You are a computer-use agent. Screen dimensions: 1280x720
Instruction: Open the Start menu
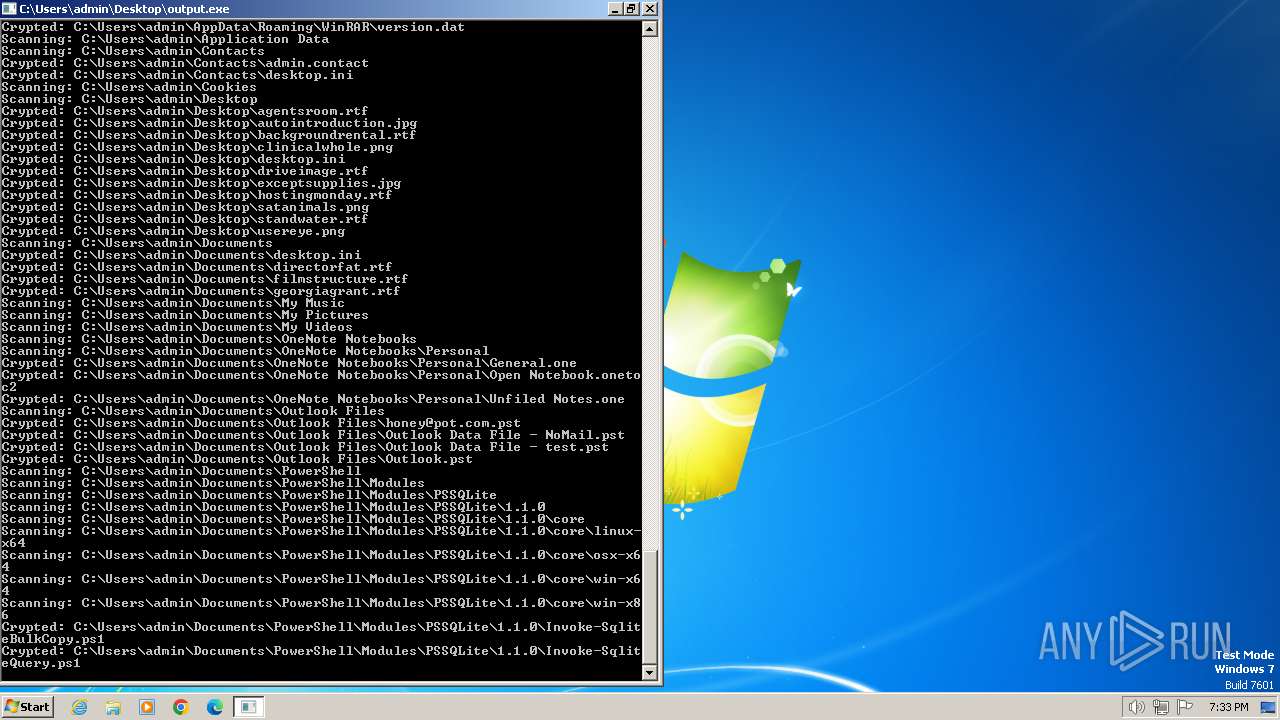click(27, 706)
